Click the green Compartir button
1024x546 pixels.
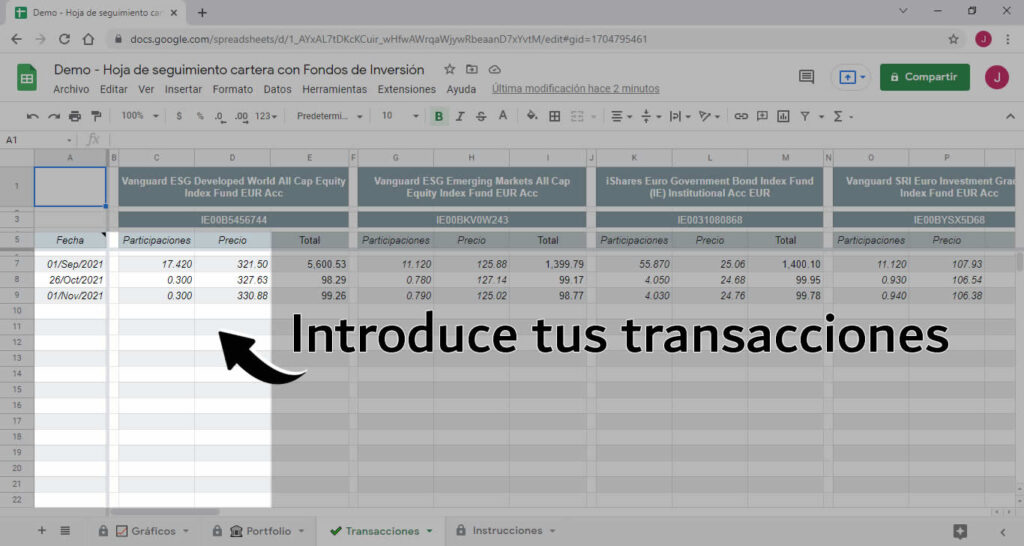pyautogui.click(x=925, y=77)
